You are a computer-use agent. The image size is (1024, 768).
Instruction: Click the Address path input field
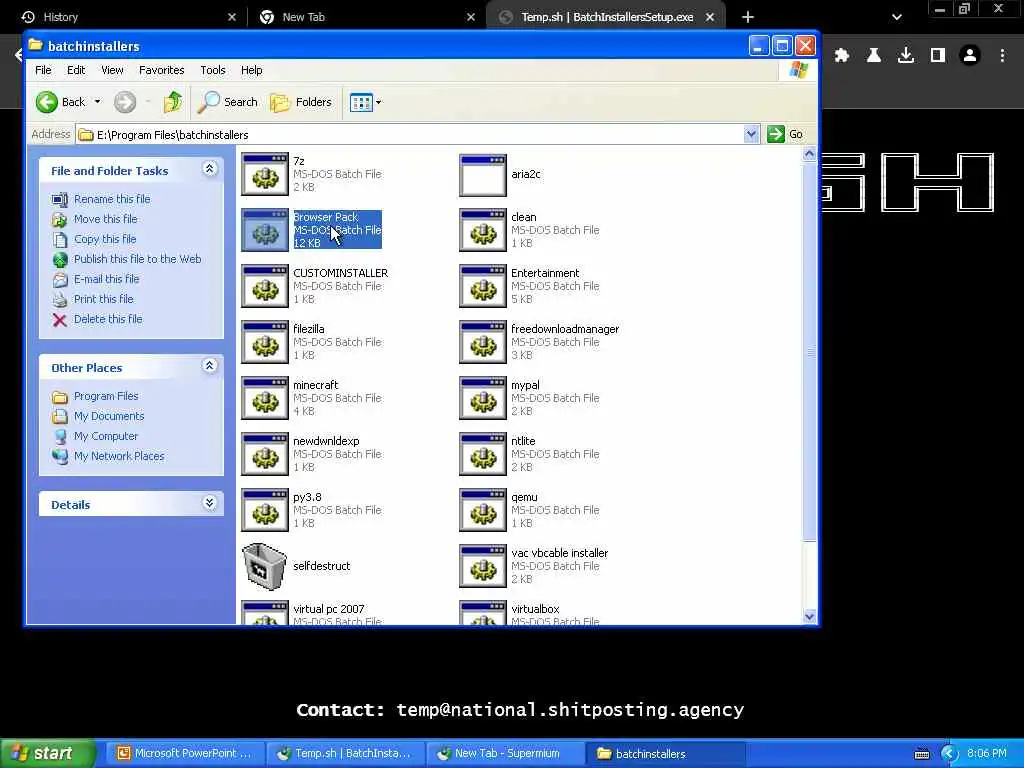pyautogui.click(x=418, y=135)
